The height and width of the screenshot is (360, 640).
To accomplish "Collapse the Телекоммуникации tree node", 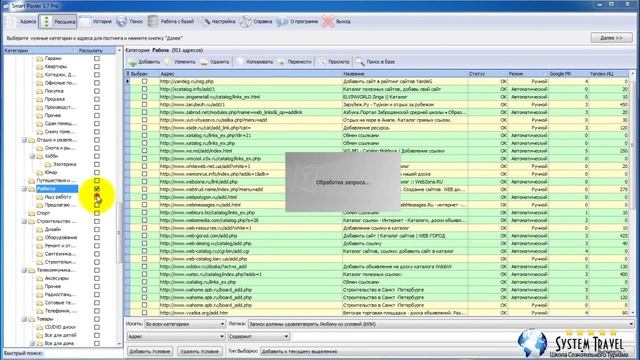I will point(24,270).
